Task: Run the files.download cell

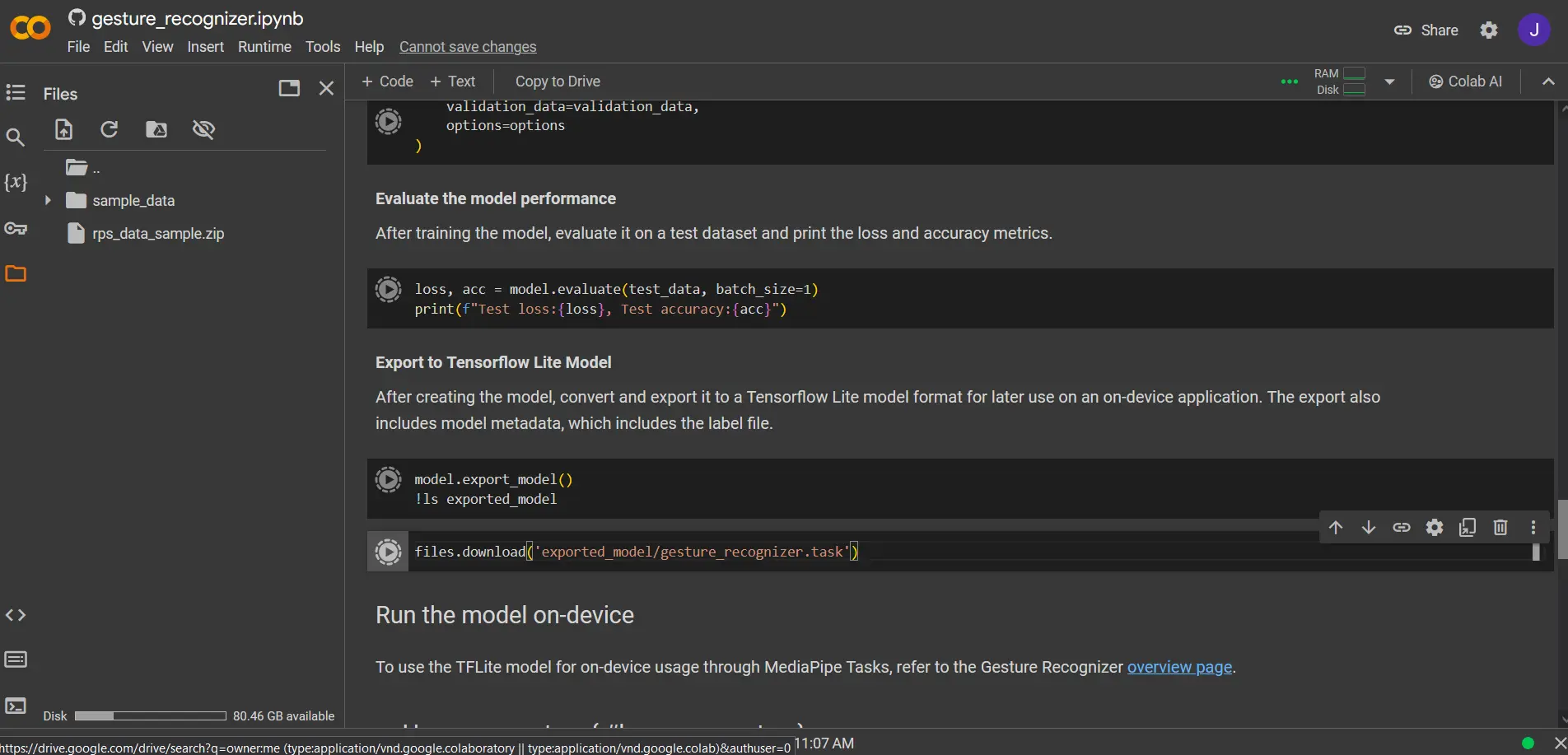Action: tap(388, 552)
